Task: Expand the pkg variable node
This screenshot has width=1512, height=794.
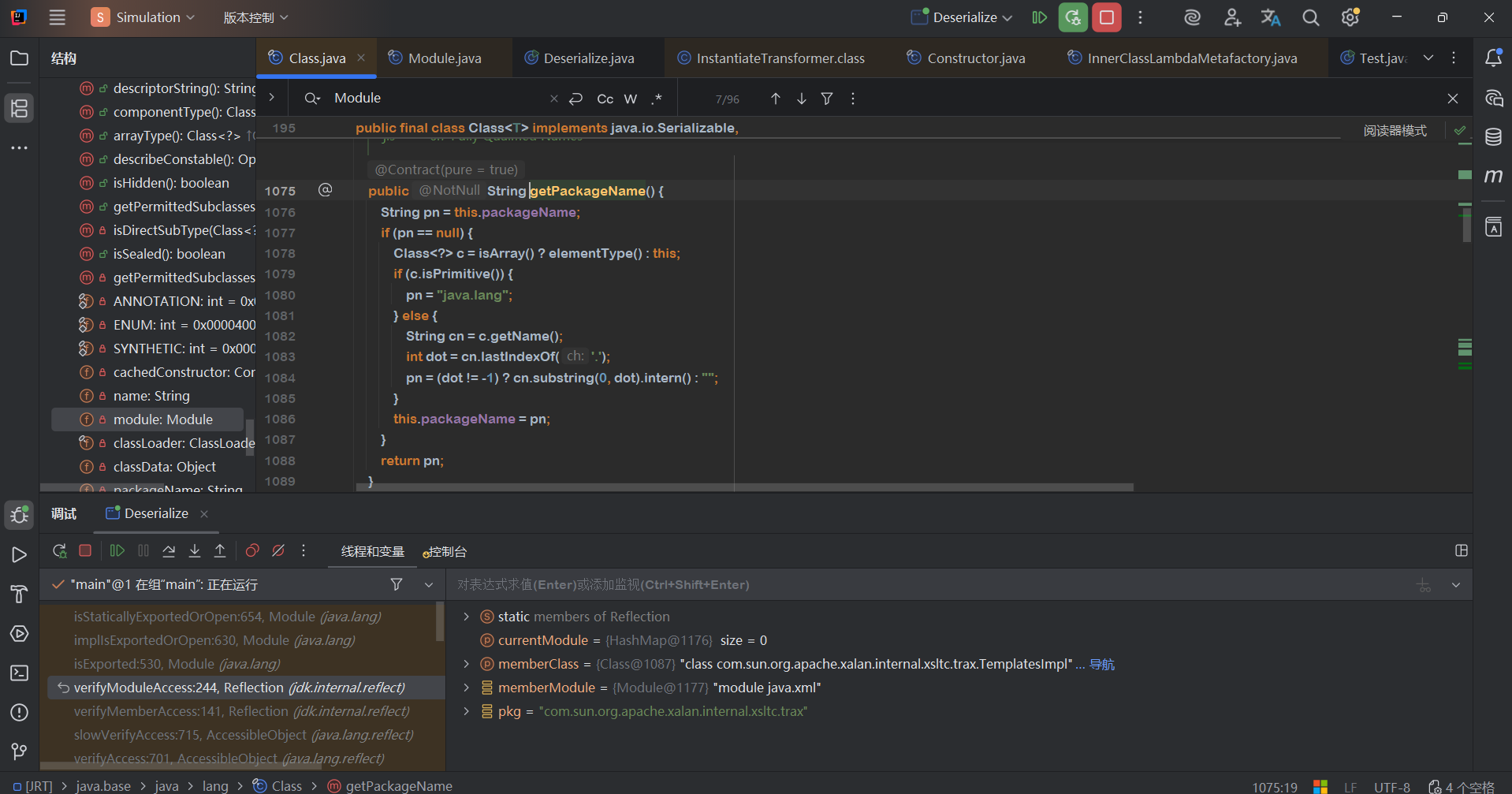Action: click(466, 711)
